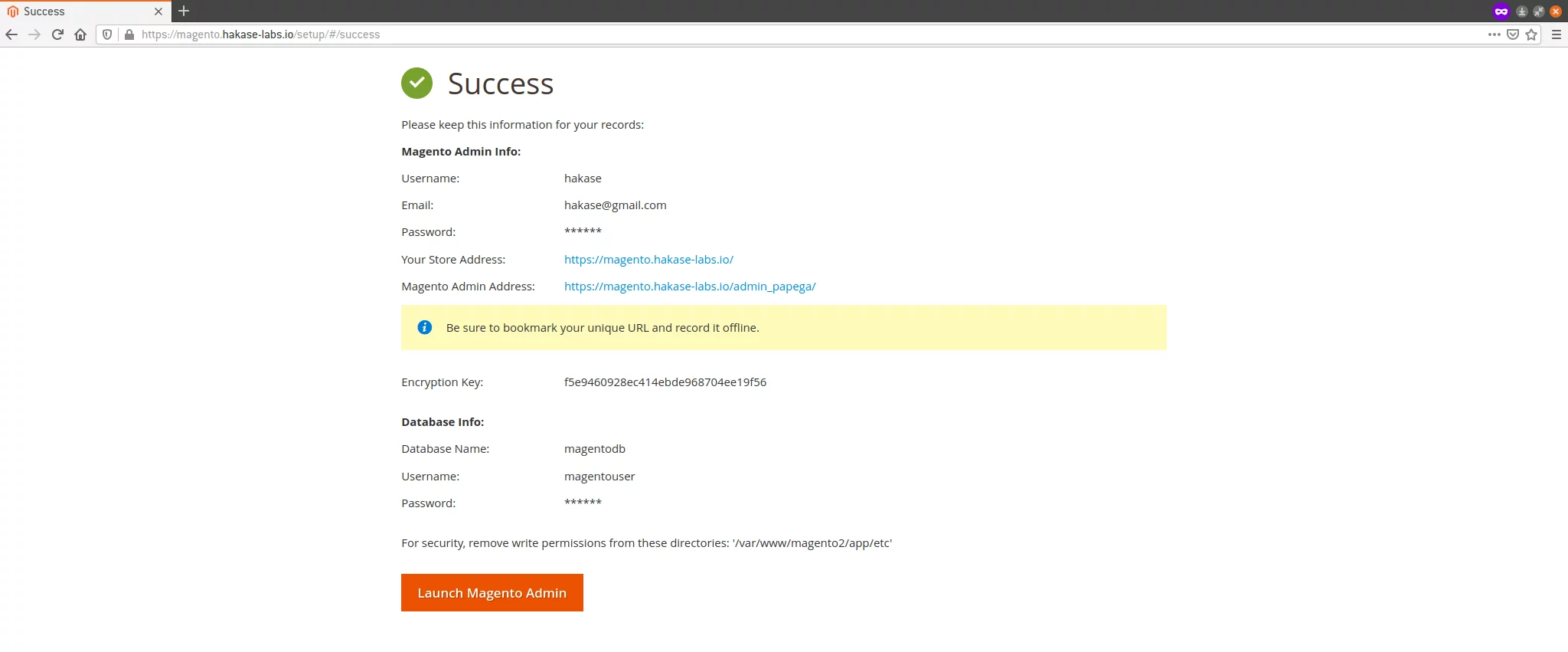Open the Magento admin address link

pos(690,287)
